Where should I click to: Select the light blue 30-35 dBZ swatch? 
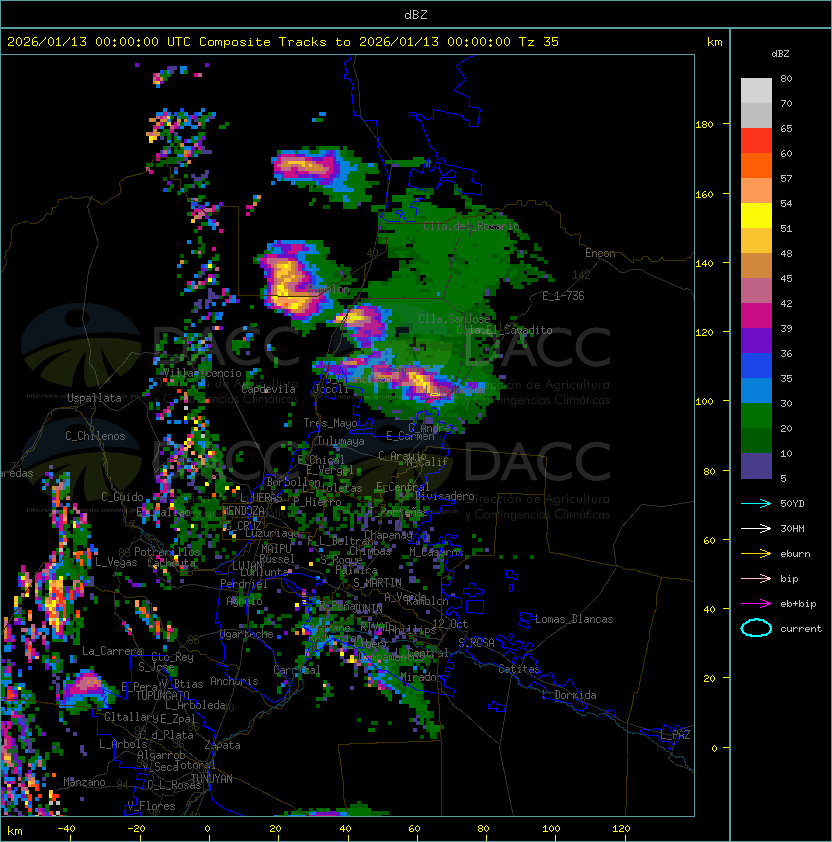756,390
